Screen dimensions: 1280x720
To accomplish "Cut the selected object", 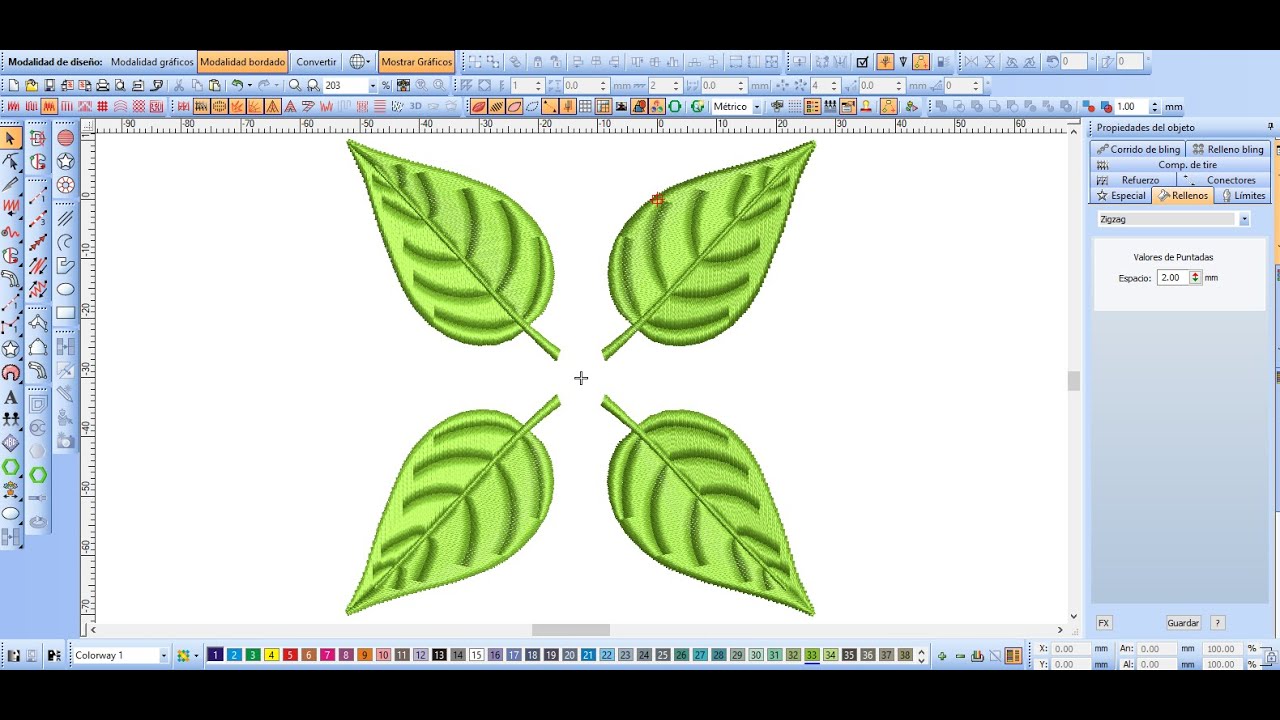I will pyautogui.click(x=179, y=86).
